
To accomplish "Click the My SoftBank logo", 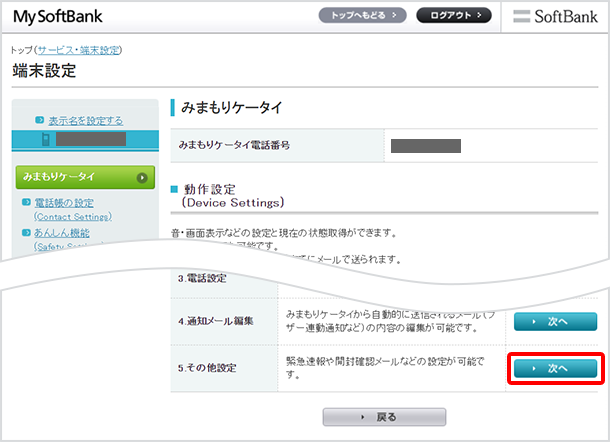I will [x=58, y=17].
